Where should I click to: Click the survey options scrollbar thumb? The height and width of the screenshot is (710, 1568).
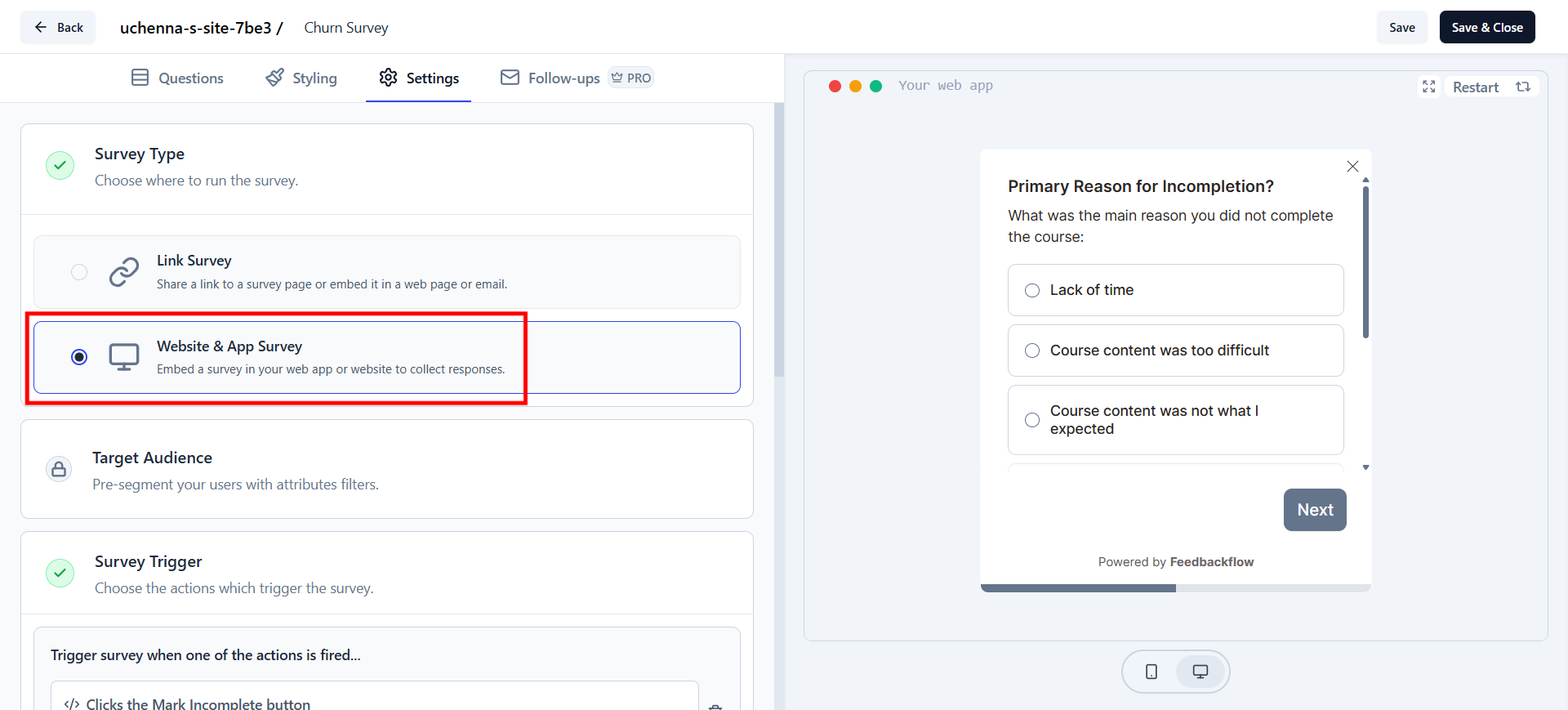pos(1365,262)
